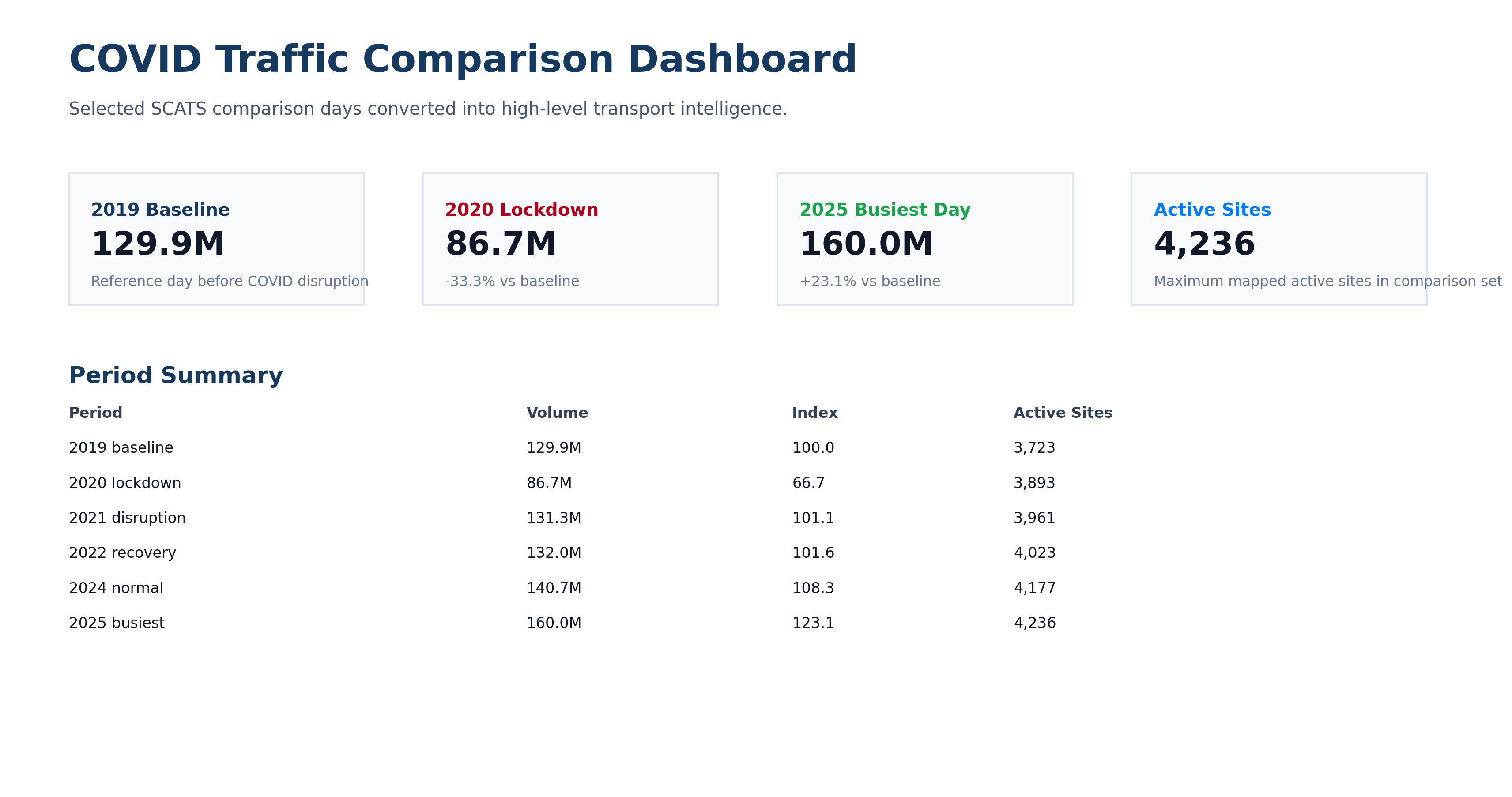The image size is (1512, 797).
Task: Click index value 101.1
Action: pyautogui.click(x=813, y=518)
